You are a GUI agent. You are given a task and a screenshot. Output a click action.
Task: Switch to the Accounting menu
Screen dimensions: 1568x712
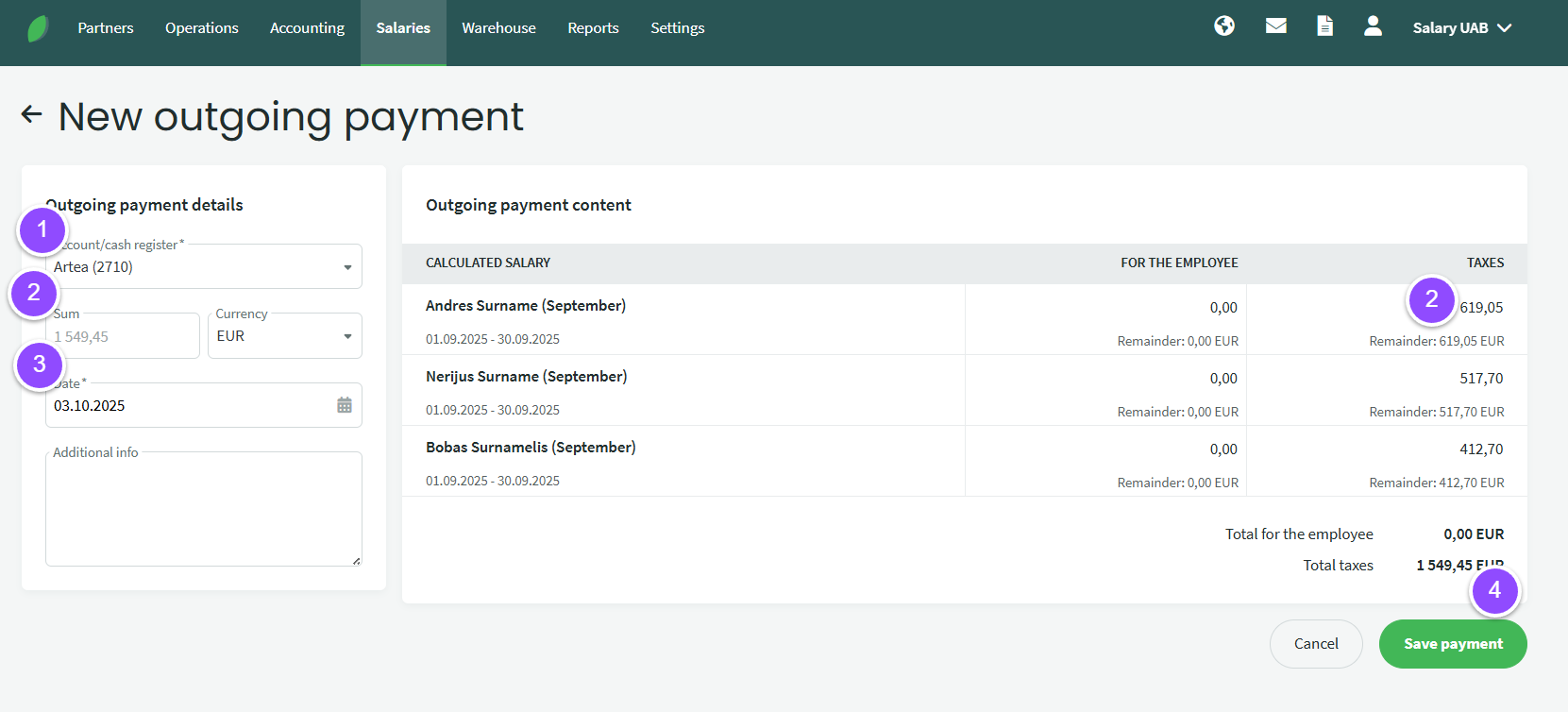(x=307, y=28)
